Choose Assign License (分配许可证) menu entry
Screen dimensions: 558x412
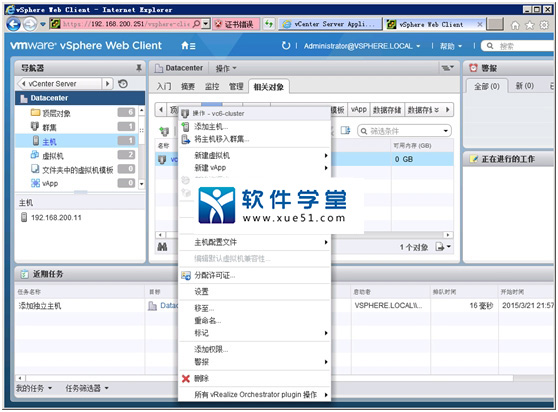click(254, 275)
